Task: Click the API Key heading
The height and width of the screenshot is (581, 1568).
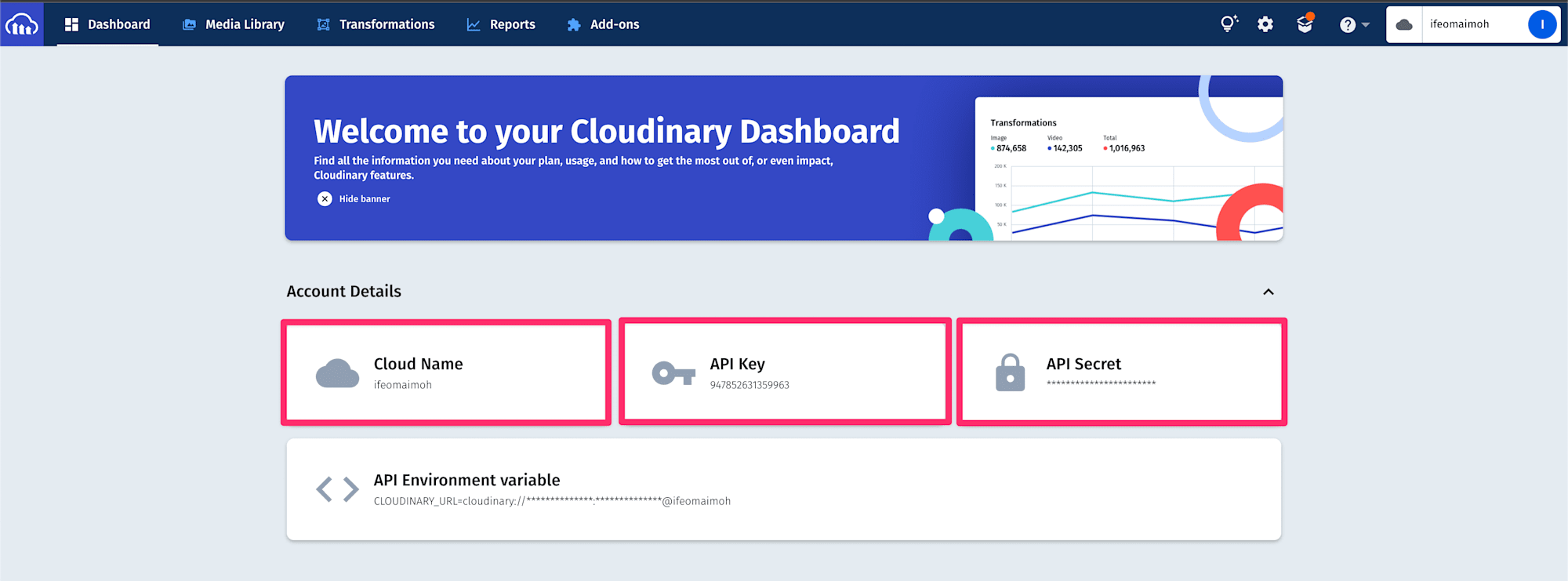Action: [x=737, y=364]
